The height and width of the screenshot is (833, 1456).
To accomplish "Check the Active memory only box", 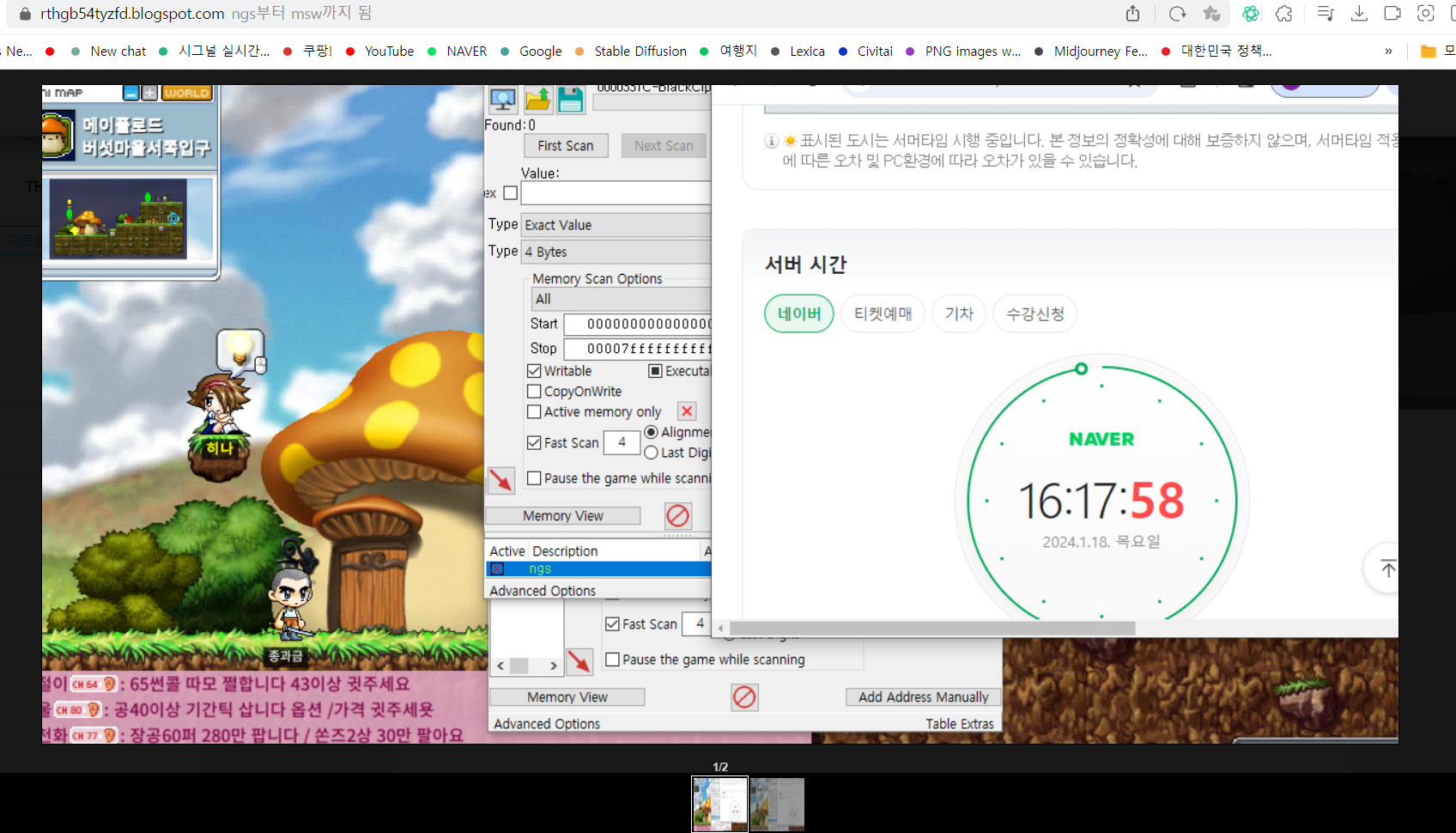I will click(x=534, y=412).
